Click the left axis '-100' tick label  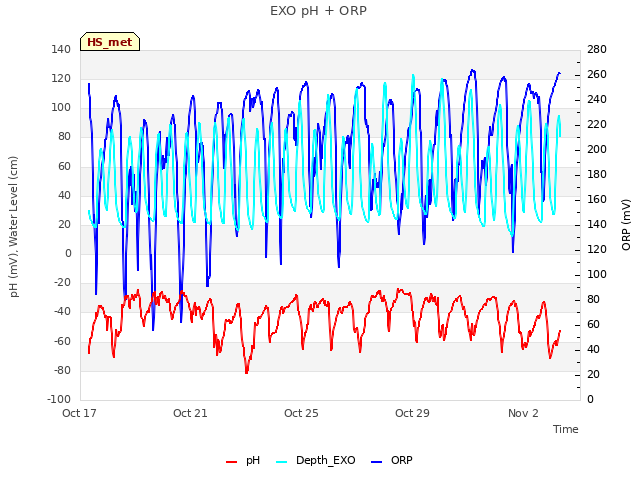point(59,399)
